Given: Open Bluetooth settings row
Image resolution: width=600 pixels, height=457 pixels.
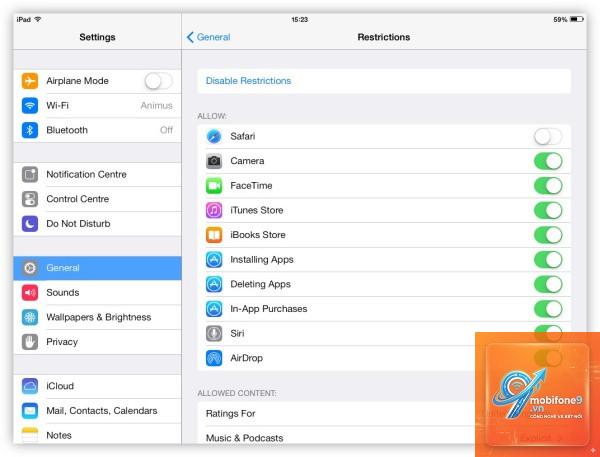Looking at the screenshot, I should (97, 130).
